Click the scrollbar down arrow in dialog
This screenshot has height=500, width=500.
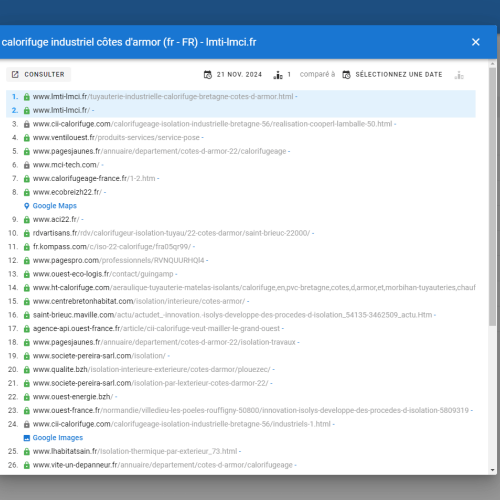[x=493, y=470]
